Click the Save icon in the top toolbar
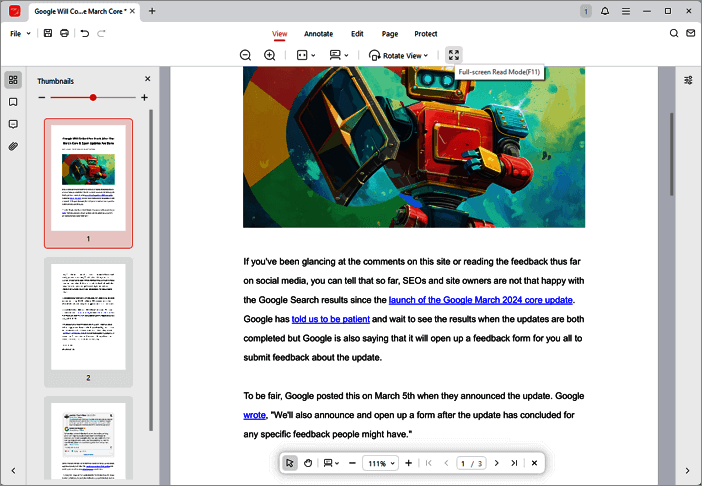The image size is (702, 486). (x=48, y=33)
